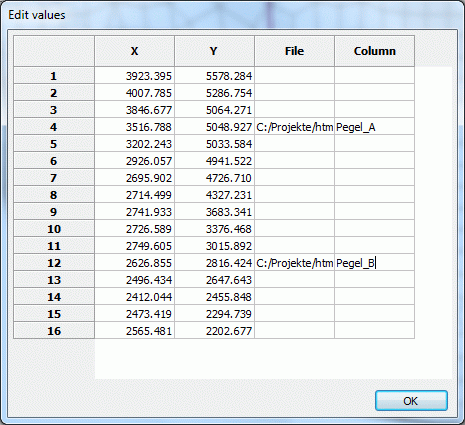Click the File column header
Viewport: 465px width, 425px height.
[294, 51]
